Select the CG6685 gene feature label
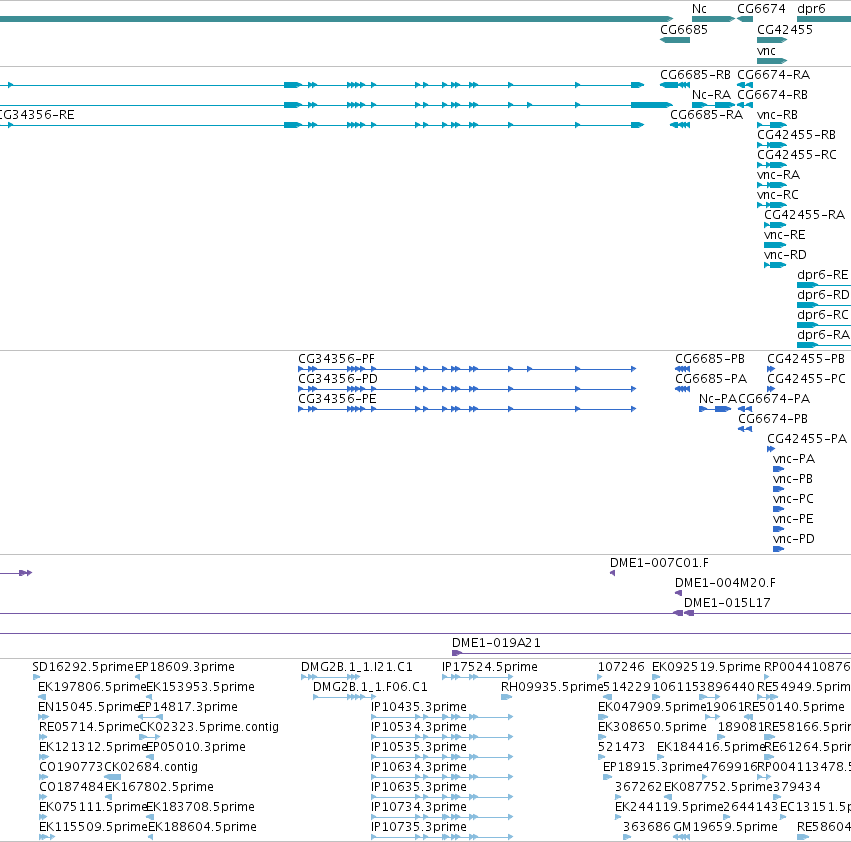Screen dimensions: 851x842 pyautogui.click(x=684, y=29)
